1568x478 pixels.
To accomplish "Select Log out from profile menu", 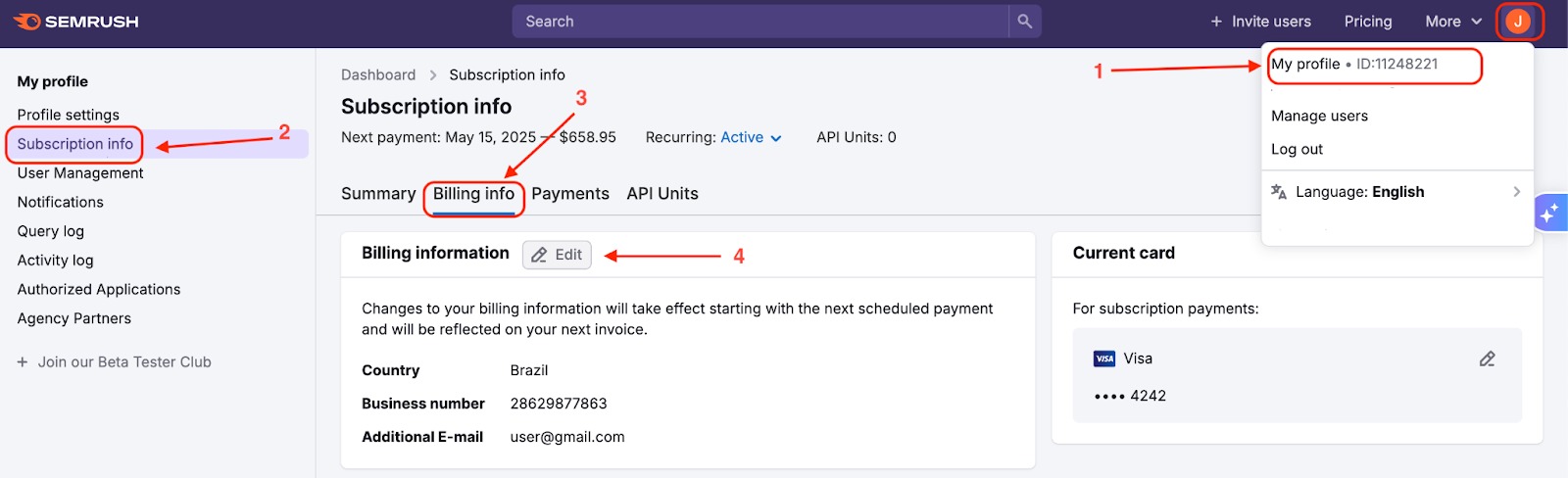I will click(x=1297, y=150).
